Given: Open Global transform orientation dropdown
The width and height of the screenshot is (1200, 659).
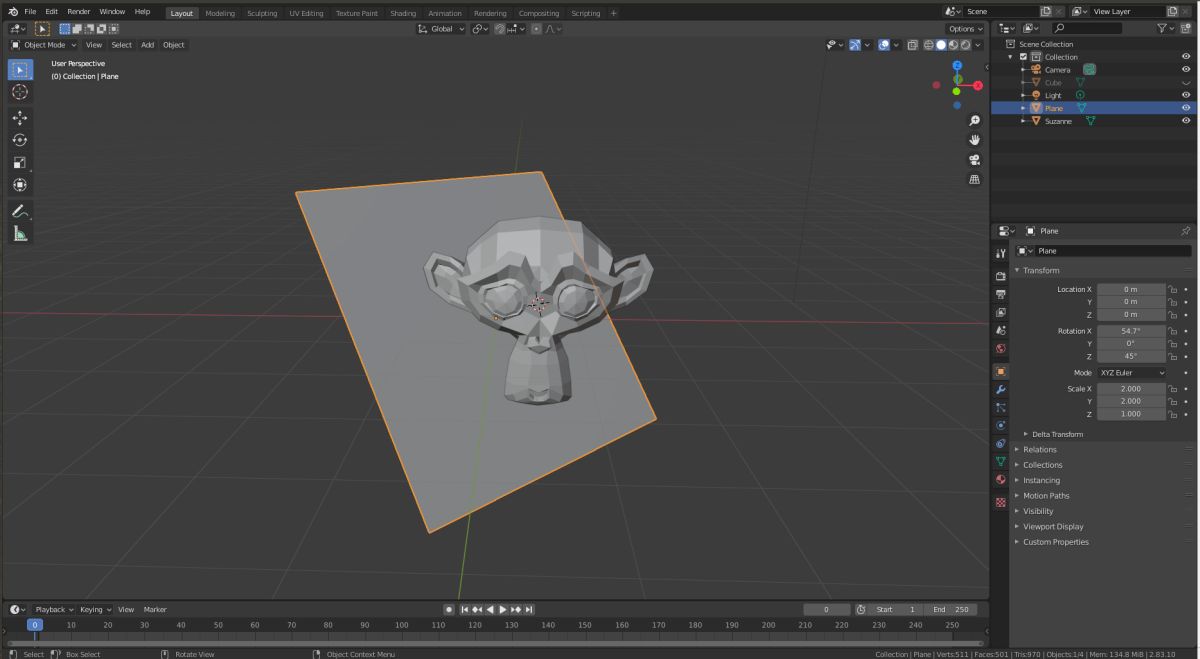Looking at the screenshot, I should 443,29.
